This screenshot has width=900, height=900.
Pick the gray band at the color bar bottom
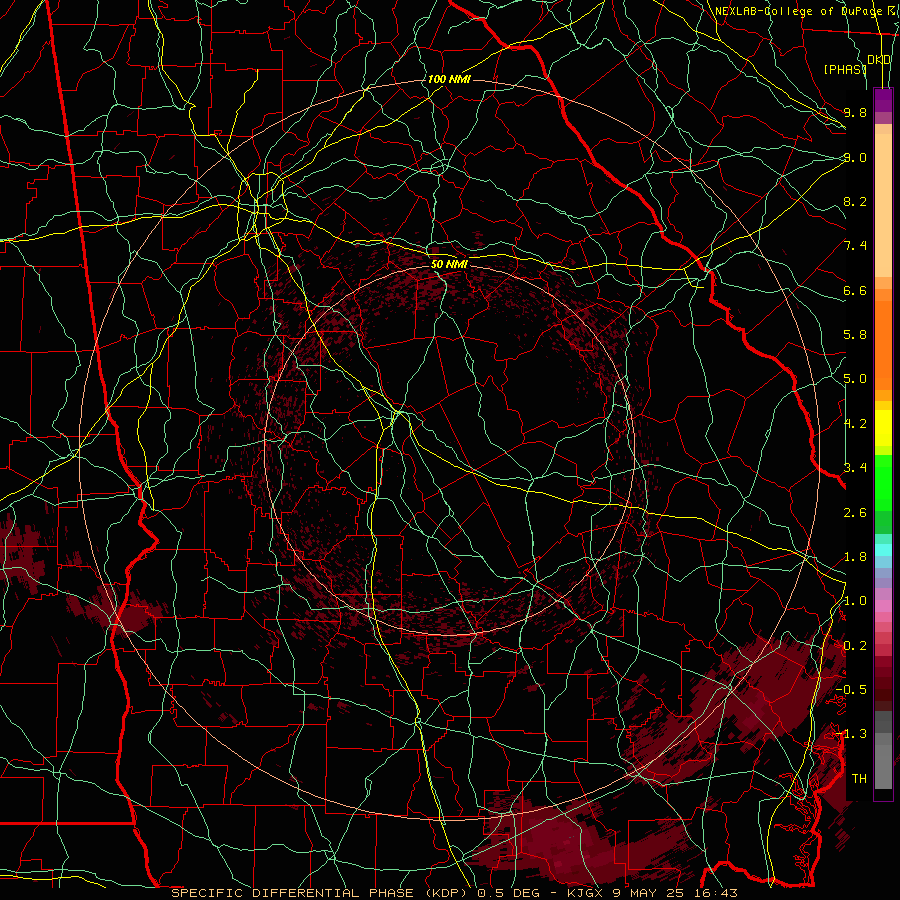(883, 763)
